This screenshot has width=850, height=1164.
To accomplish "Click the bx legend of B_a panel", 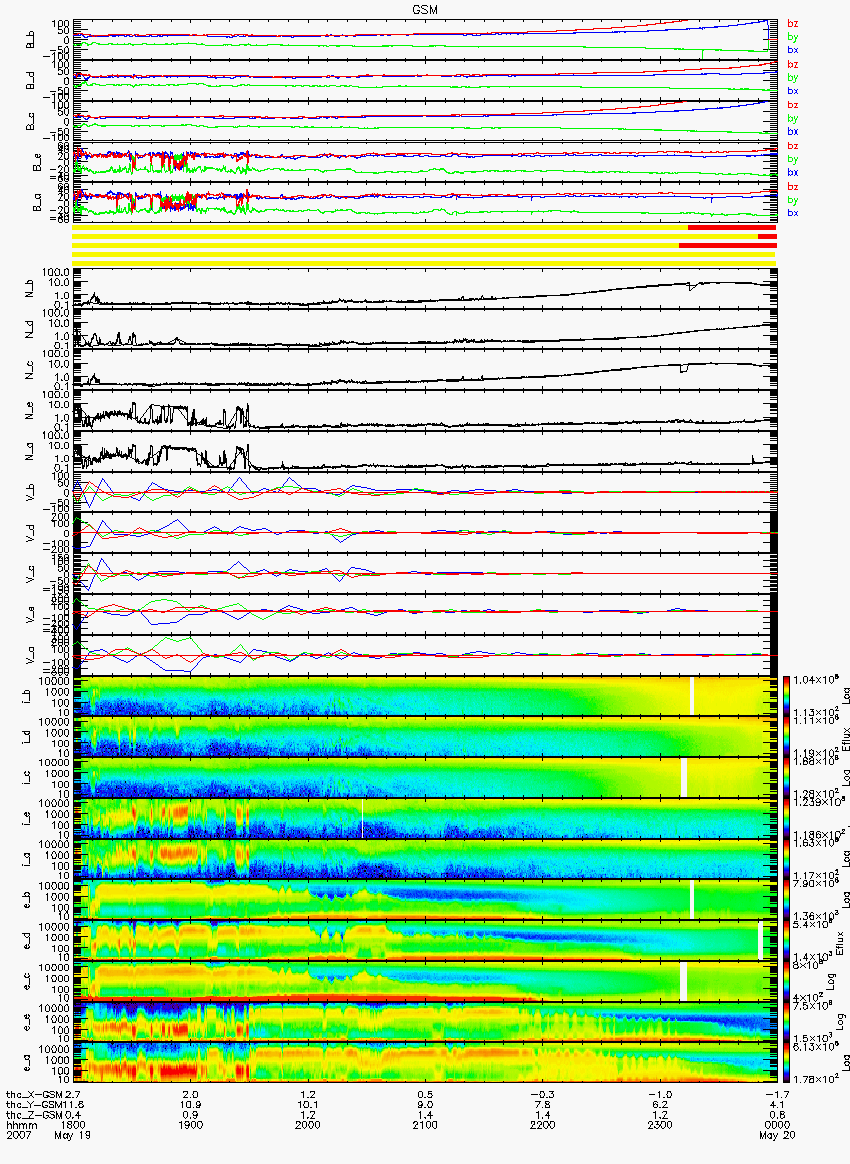I will tap(792, 213).
